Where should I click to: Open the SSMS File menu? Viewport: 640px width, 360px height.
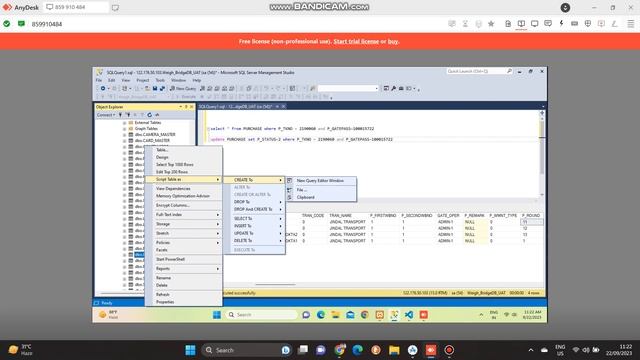pos(99,80)
